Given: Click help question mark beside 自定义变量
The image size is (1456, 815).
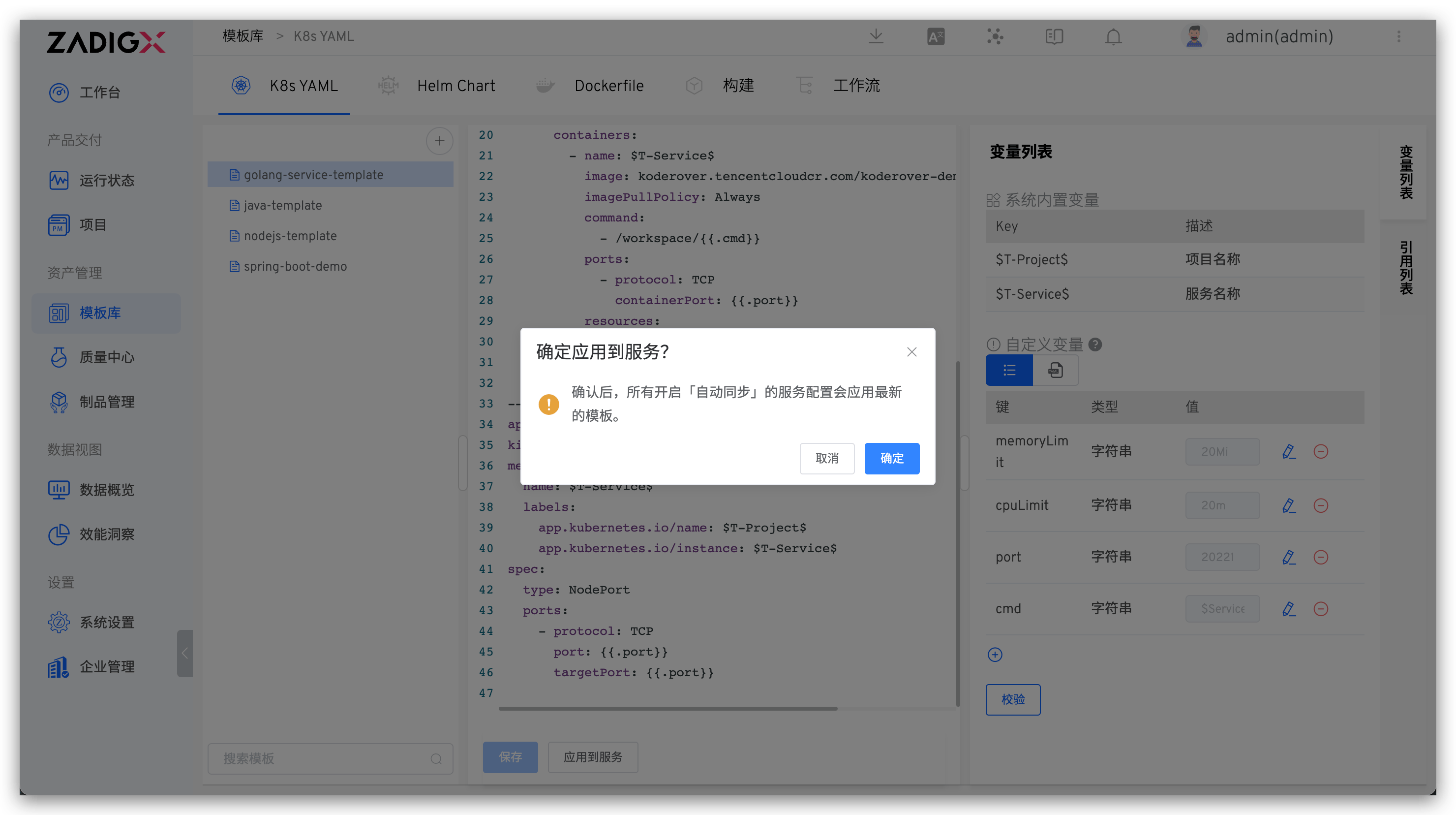Looking at the screenshot, I should (1095, 345).
